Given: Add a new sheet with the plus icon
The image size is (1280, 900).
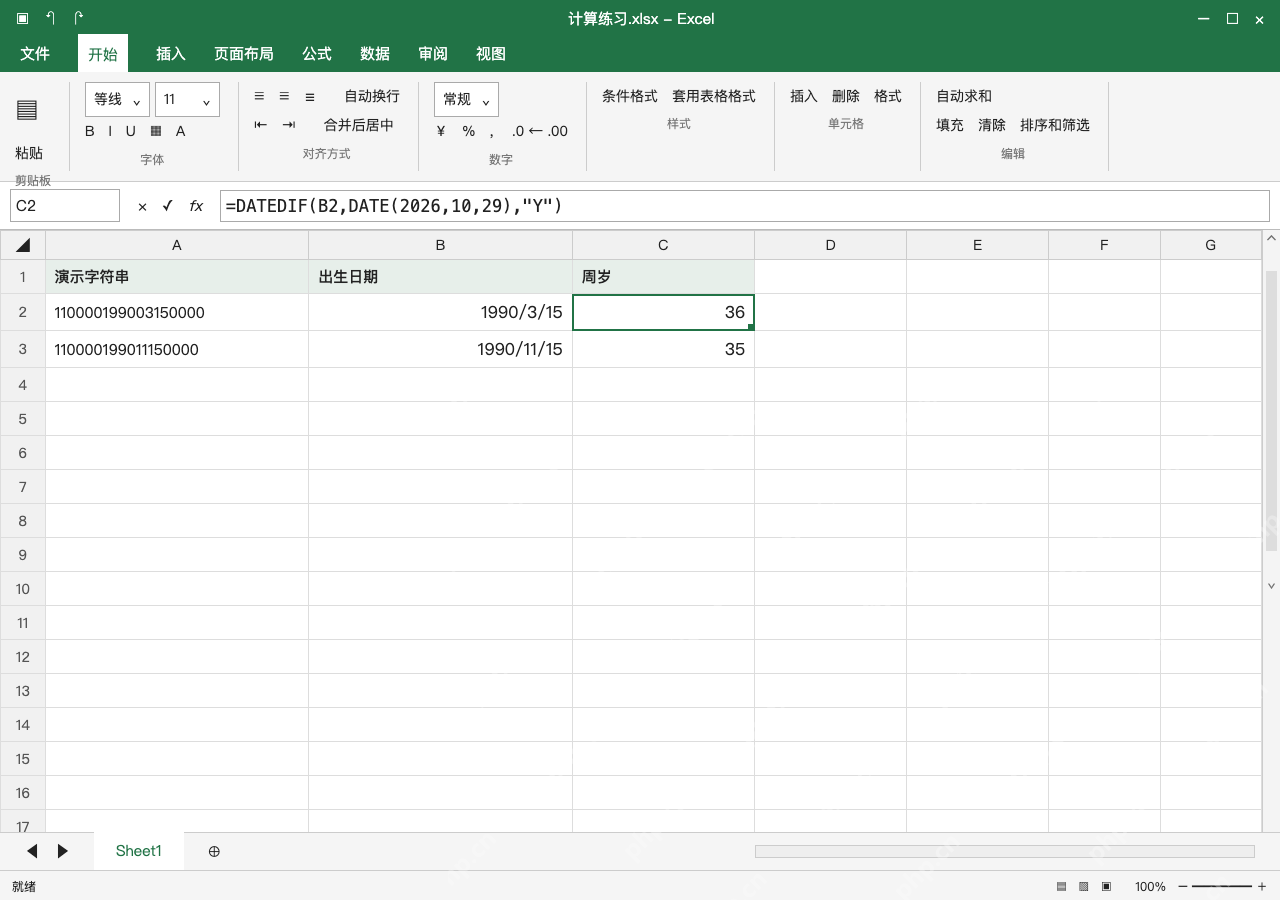Looking at the screenshot, I should [x=214, y=851].
